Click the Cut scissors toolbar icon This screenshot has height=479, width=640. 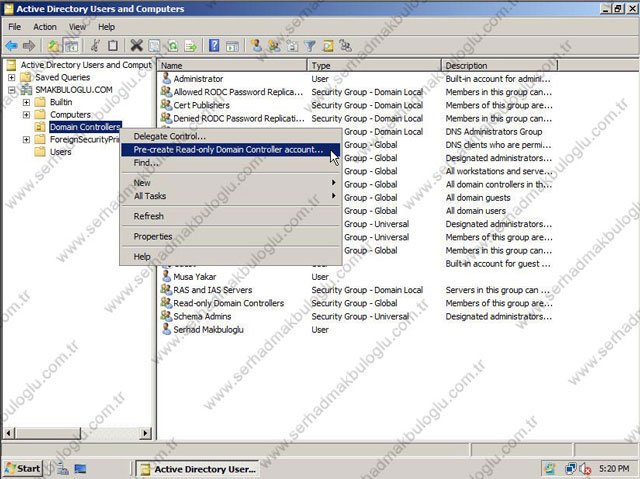tap(96, 46)
